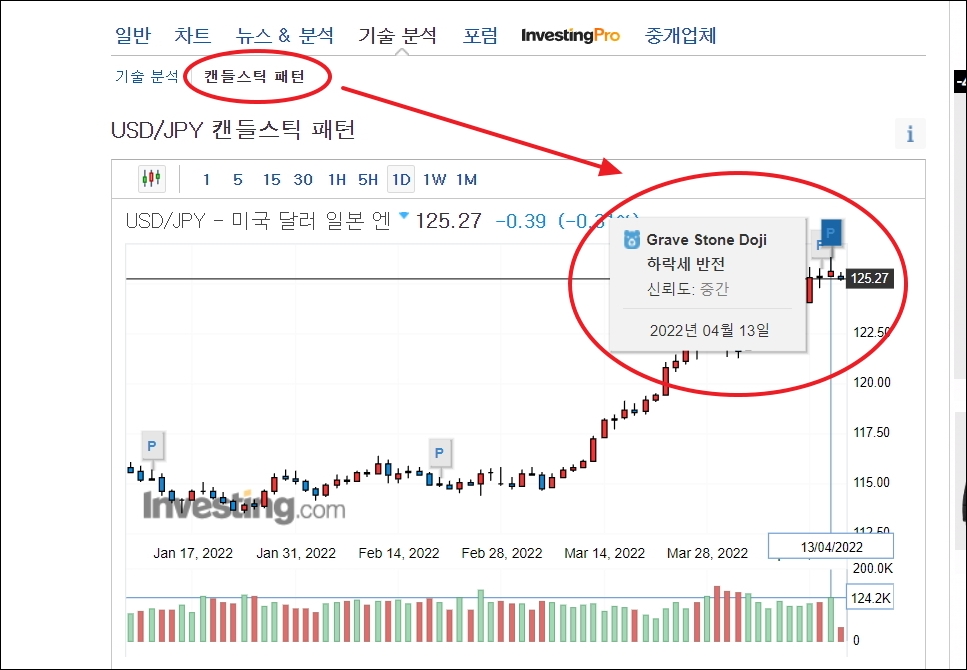Open the USD/JPY symbol dropdown arrow
The image size is (967, 670).
[404, 215]
